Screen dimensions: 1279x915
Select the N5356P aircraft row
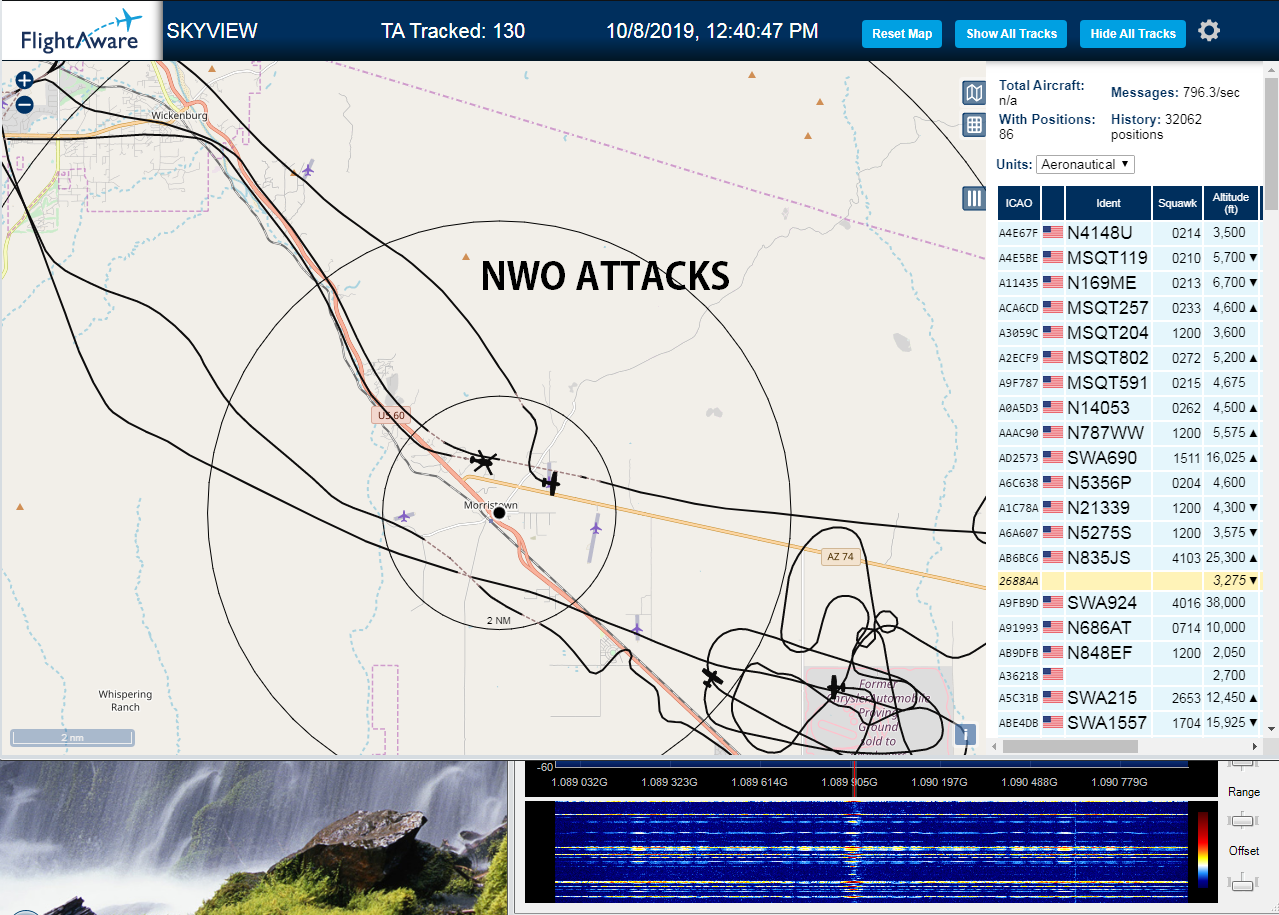point(1130,482)
